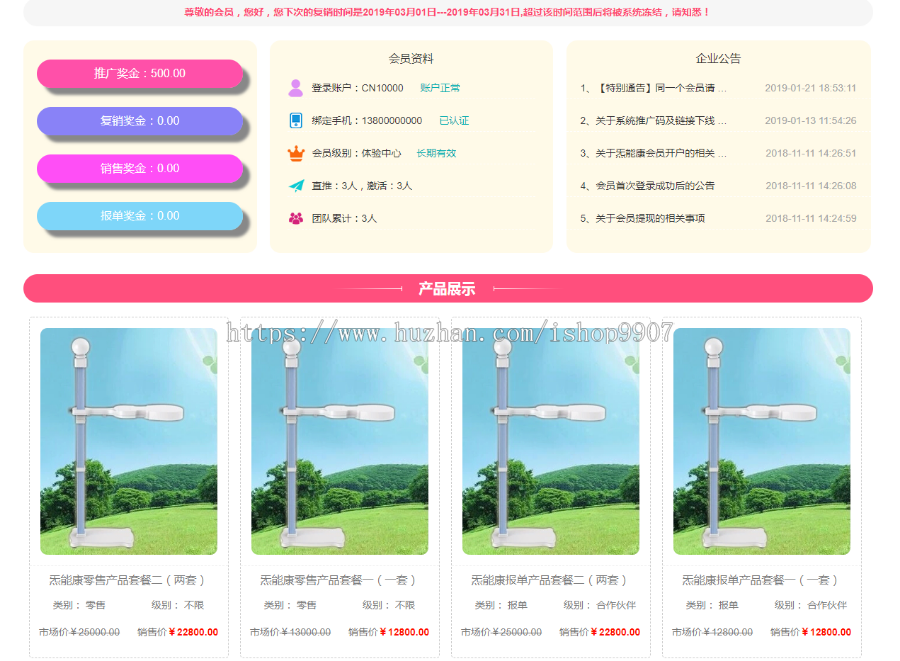This screenshot has width=900, height=661.
Task: Open product image for 报单产品套餐一（一套）
Action: pos(761,441)
